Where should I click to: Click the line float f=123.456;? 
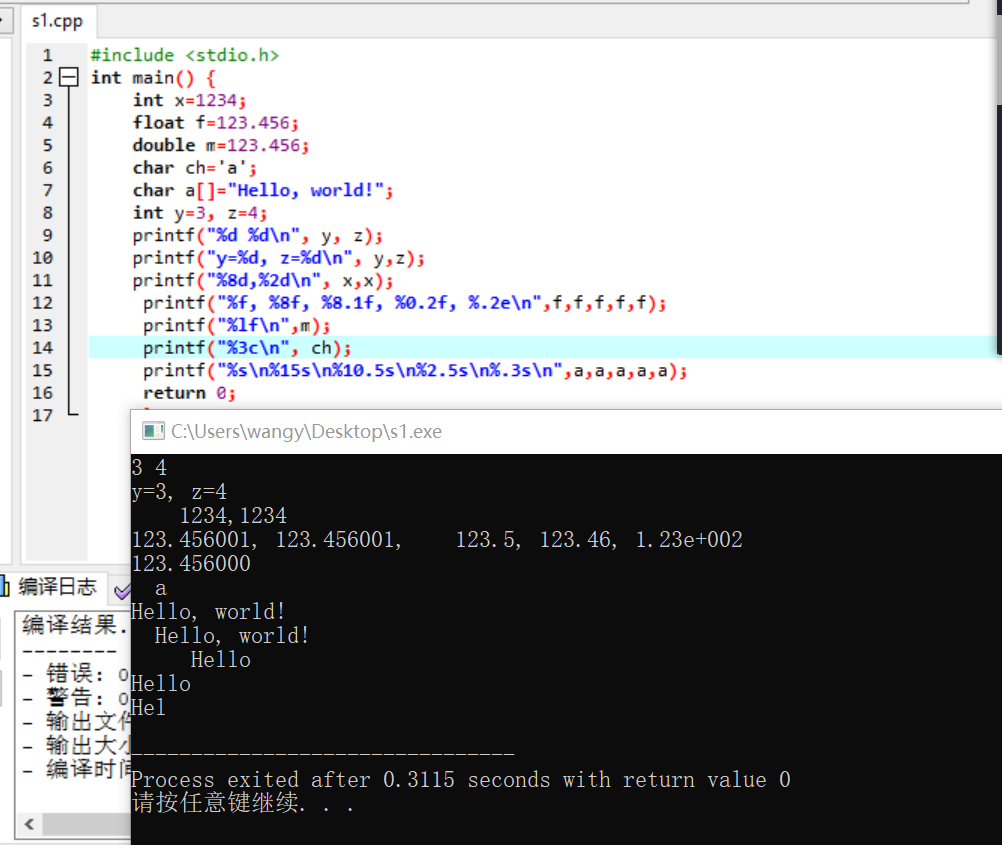(x=215, y=123)
